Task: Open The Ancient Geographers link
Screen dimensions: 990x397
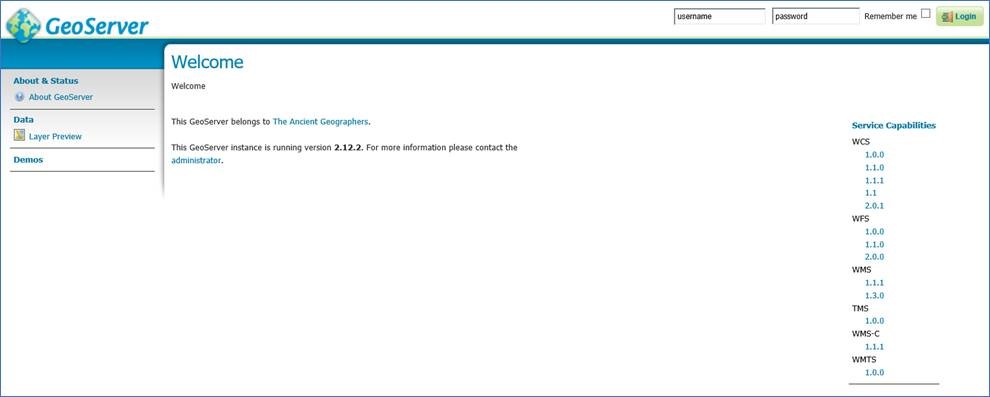Action: (320, 121)
